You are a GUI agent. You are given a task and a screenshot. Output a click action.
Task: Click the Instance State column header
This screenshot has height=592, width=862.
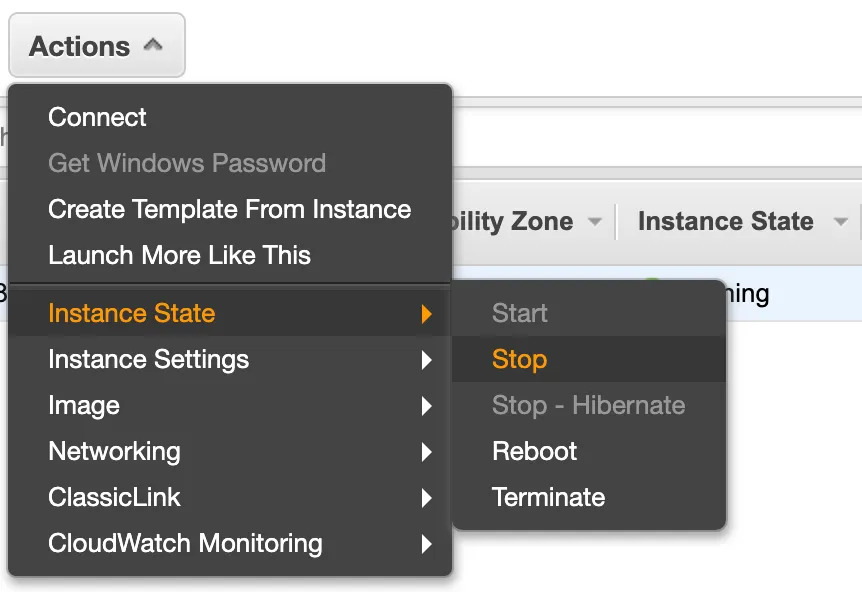pos(725,221)
